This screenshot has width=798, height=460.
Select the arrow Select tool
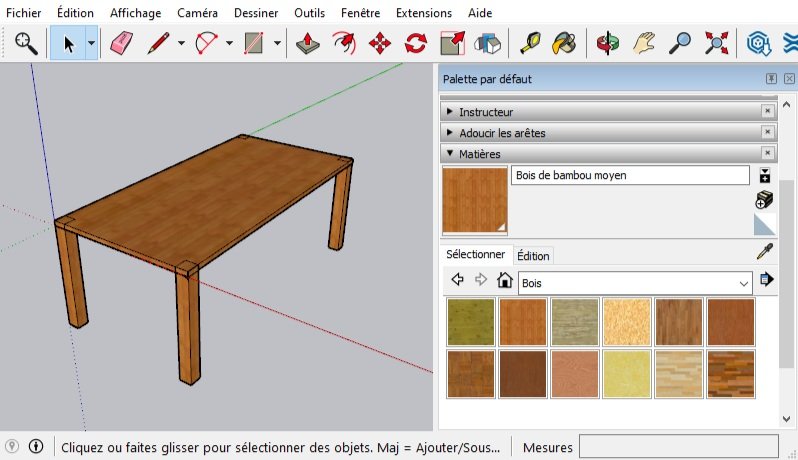click(x=68, y=44)
